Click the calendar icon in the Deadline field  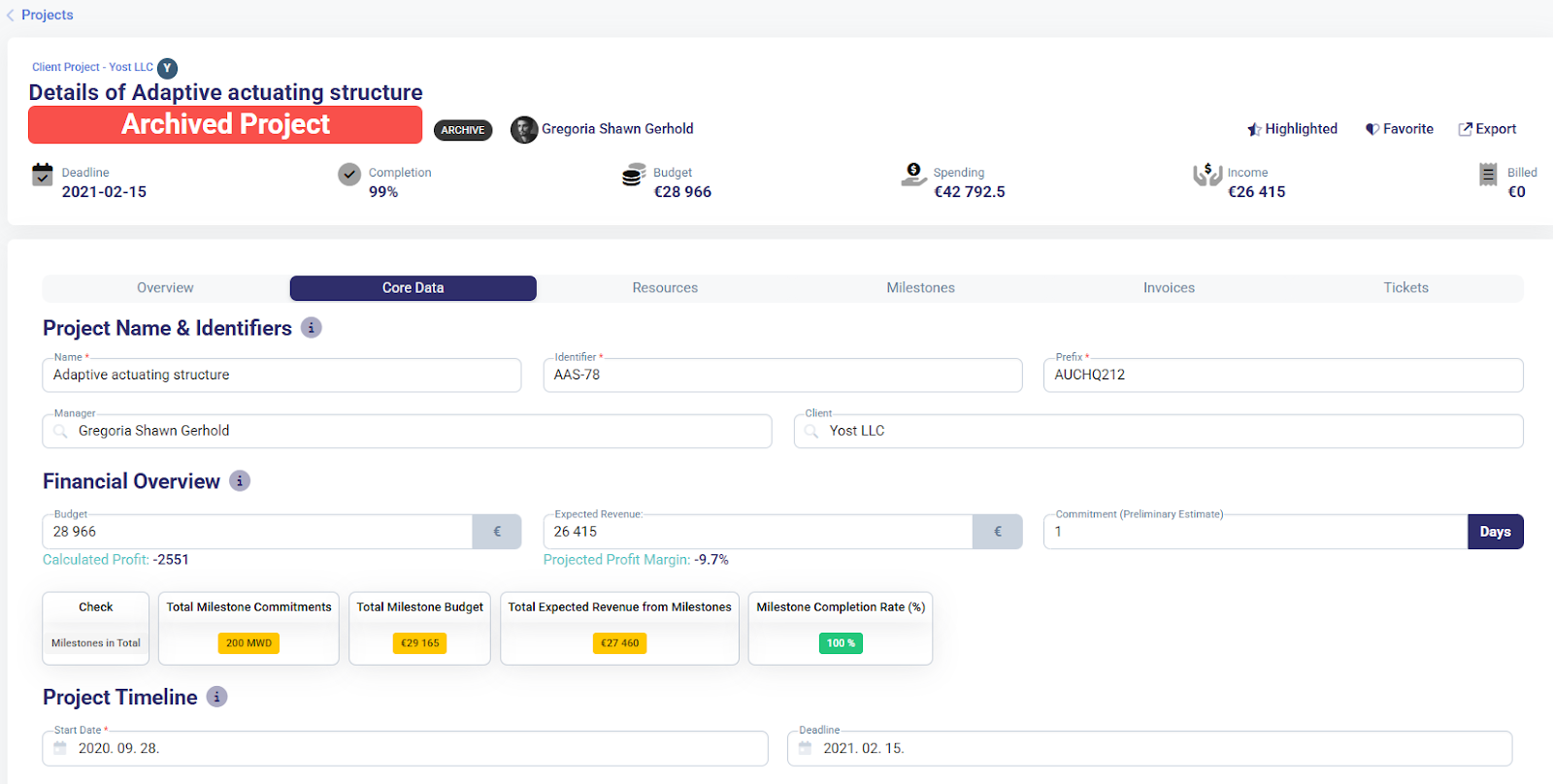[805, 748]
